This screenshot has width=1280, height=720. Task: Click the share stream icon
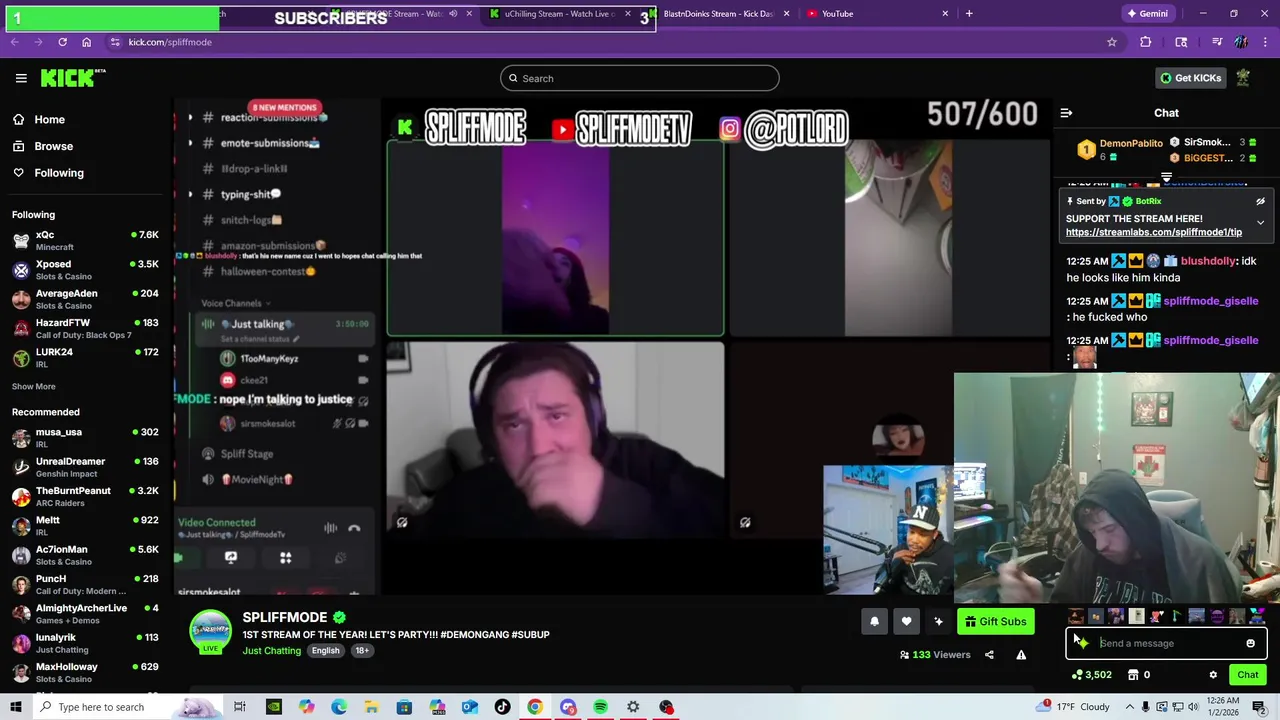[989, 655]
